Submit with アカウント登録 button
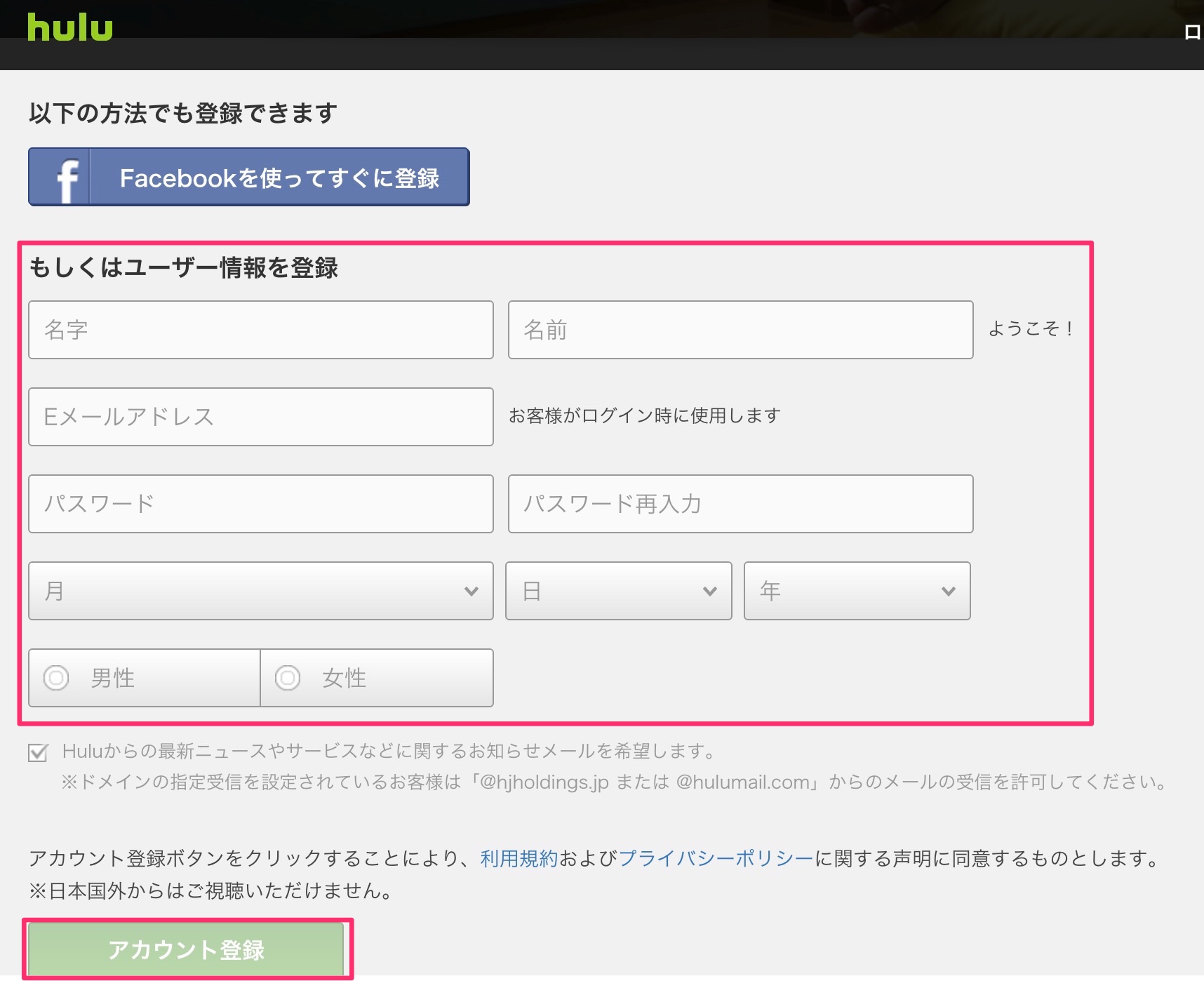Image resolution: width=1204 pixels, height=981 pixels. [x=186, y=949]
